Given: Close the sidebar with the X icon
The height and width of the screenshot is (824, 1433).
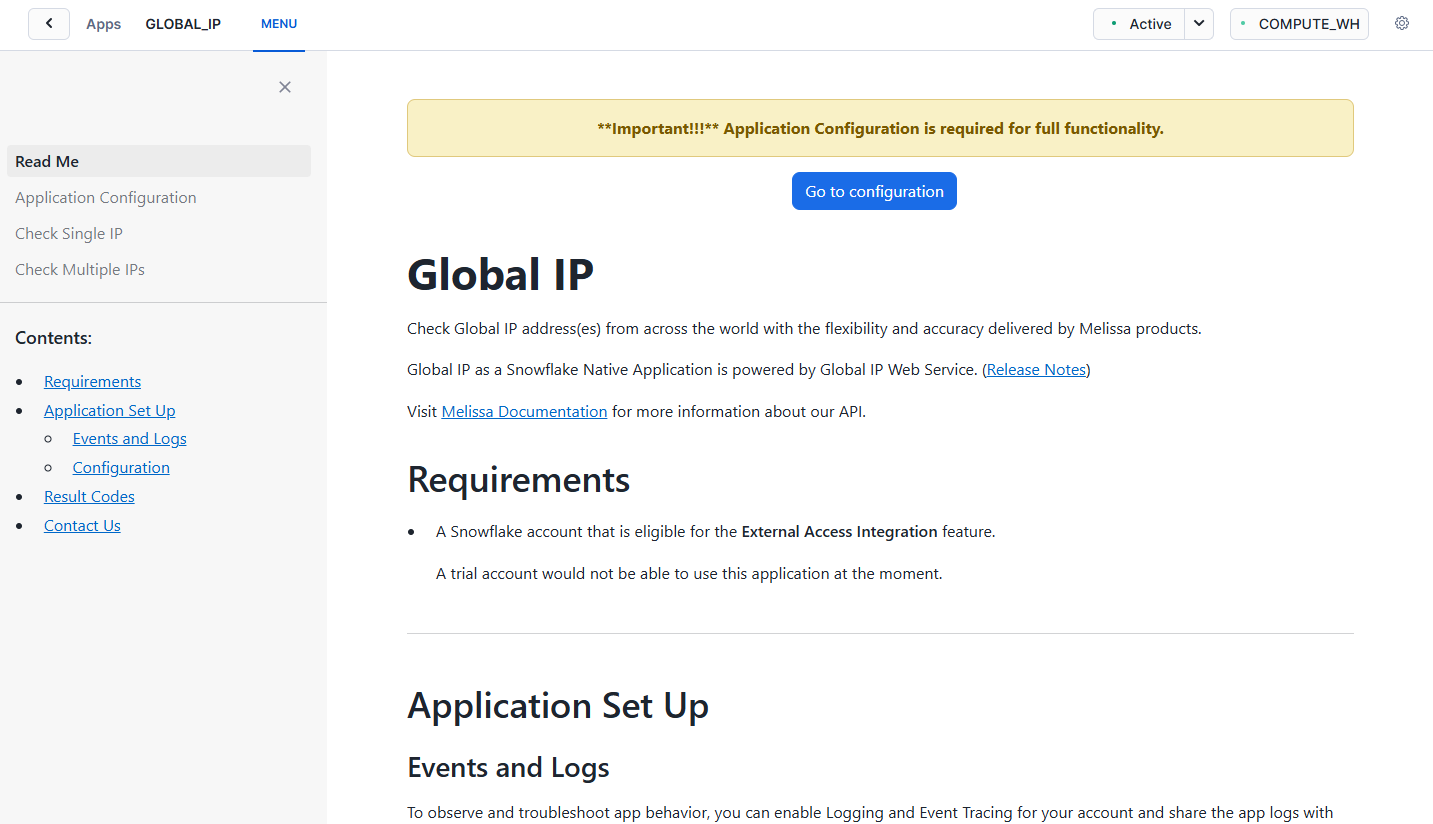Looking at the screenshot, I should click(285, 87).
